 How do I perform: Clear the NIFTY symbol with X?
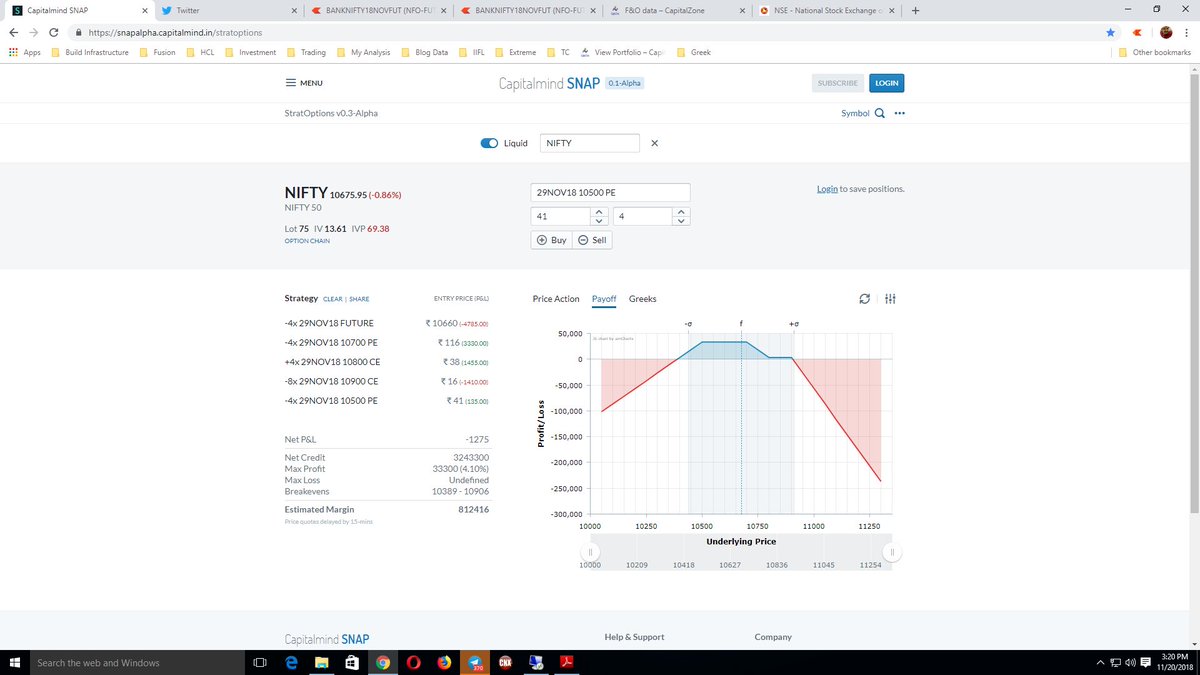coord(654,143)
